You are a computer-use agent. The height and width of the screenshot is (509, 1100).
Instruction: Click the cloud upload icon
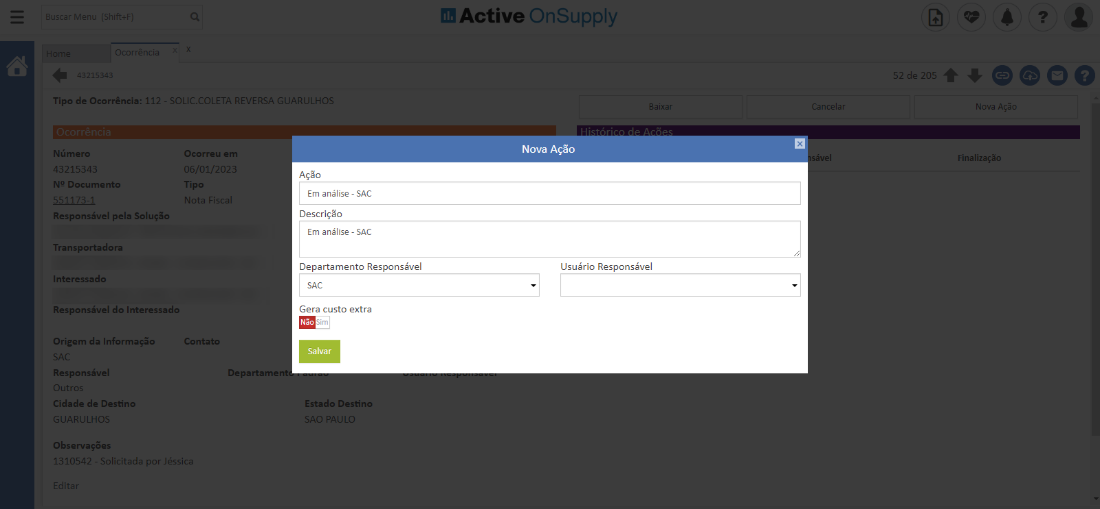[1029, 76]
